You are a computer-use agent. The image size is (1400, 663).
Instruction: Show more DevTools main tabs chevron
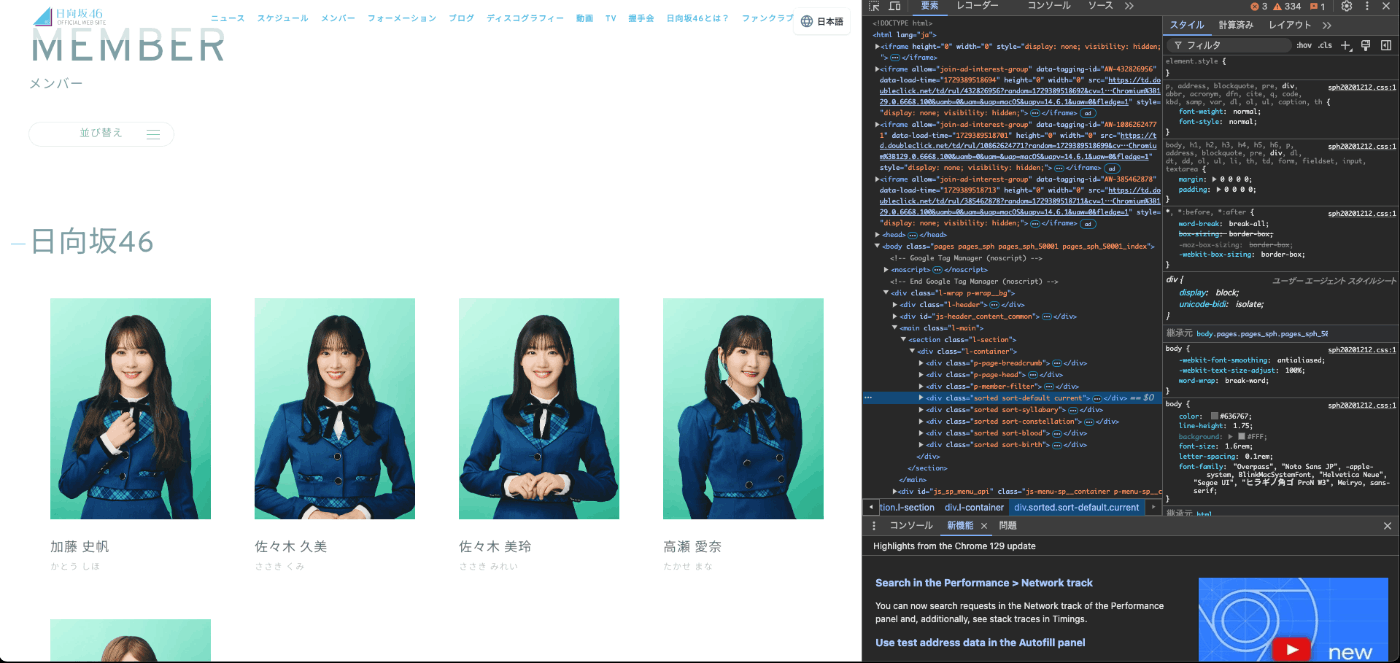1129,6
